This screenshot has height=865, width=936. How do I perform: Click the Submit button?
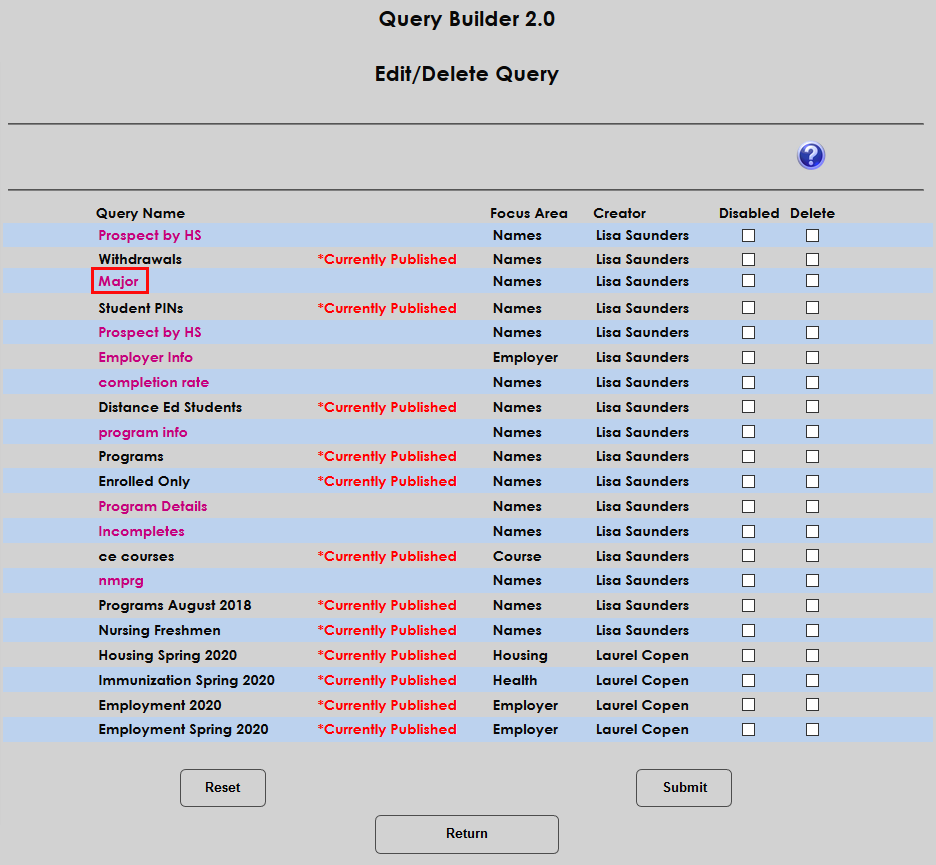683,788
